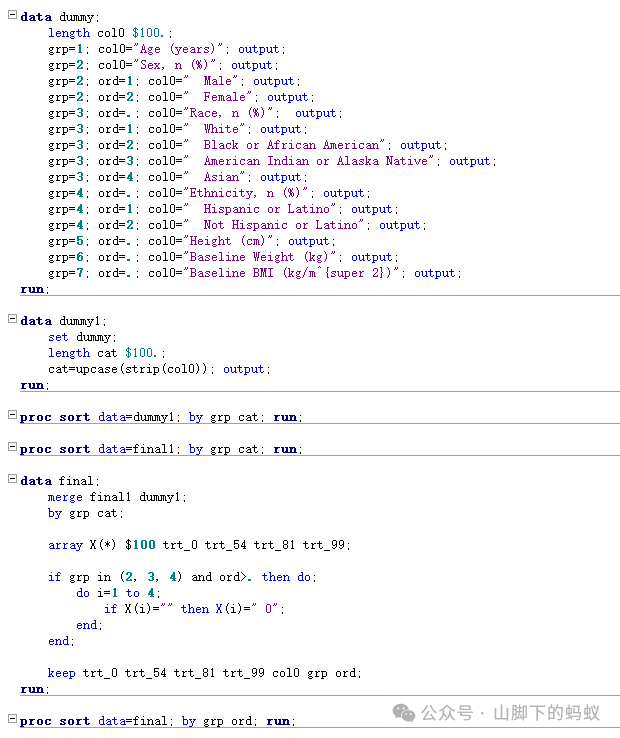Click the 'Female' string literal
This screenshot has height=738, width=620.
[x=218, y=97]
